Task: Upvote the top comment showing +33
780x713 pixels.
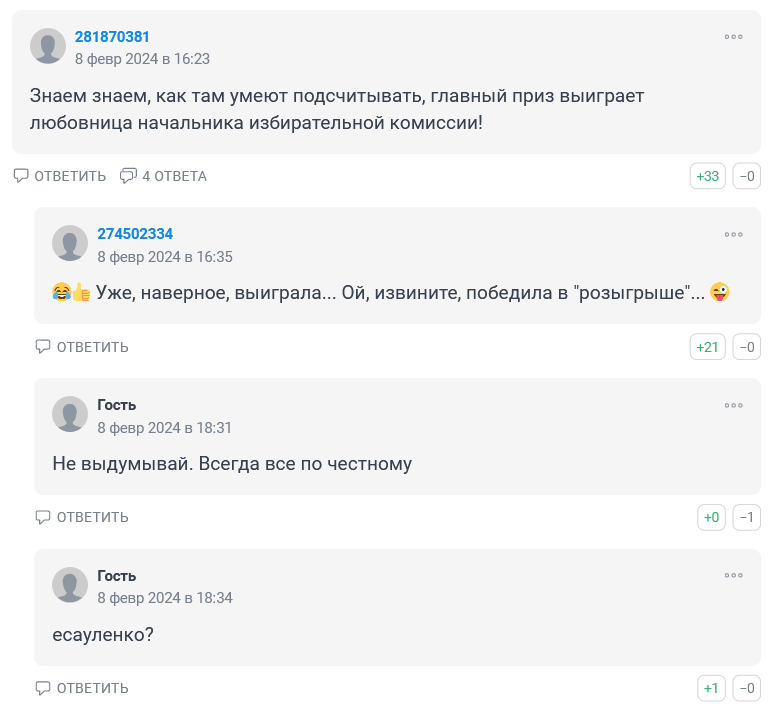Action: (708, 176)
